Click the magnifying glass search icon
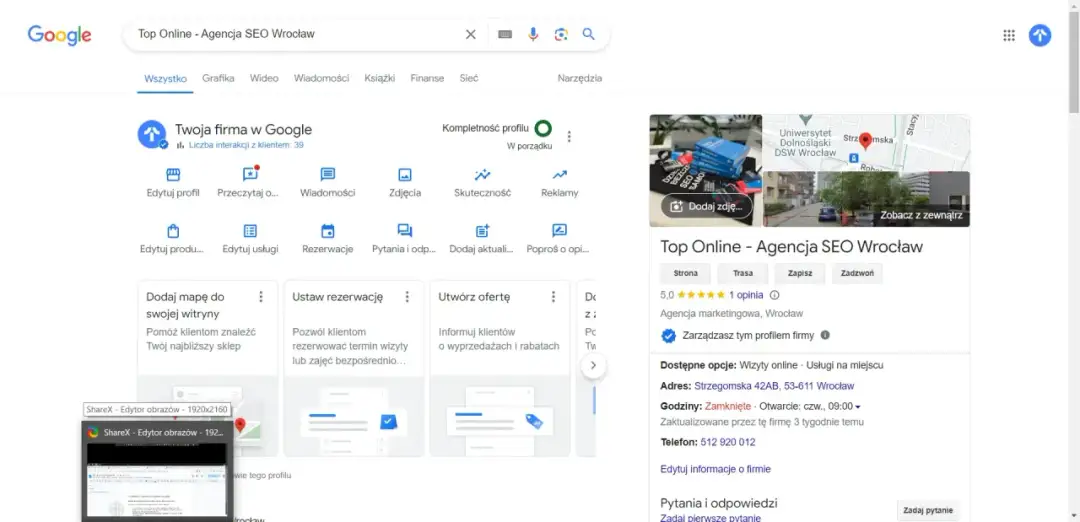Screen dimensions: 1080x522 pos(588,34)
